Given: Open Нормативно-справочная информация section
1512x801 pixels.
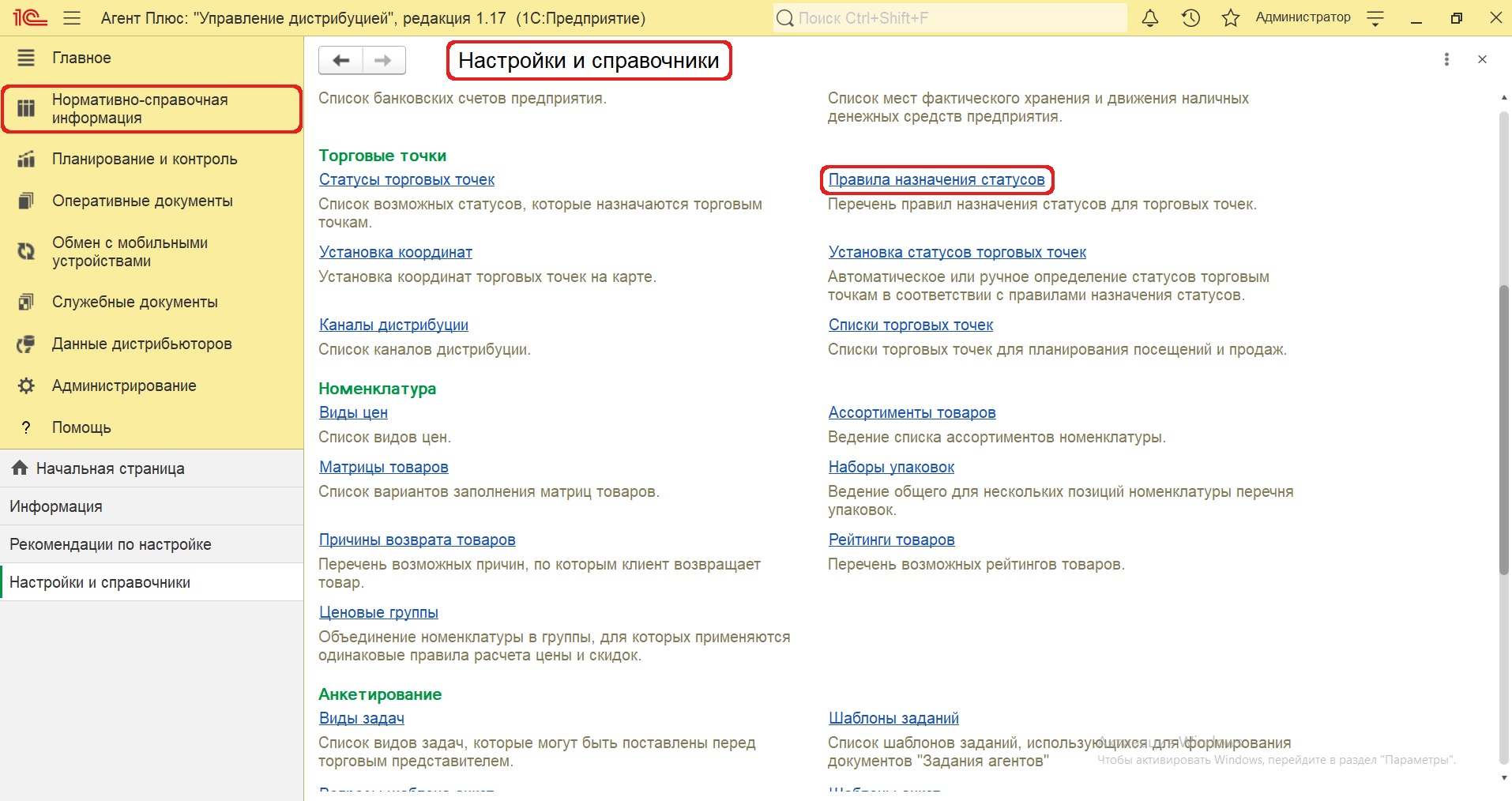Looking at the screenshot, I should pos(152,109).
